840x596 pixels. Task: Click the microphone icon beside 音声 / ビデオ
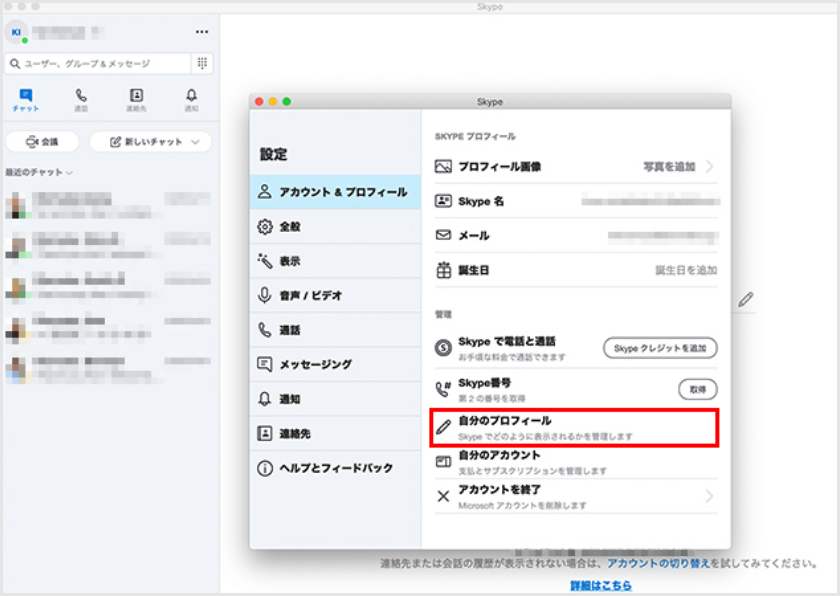click(265, 295)
